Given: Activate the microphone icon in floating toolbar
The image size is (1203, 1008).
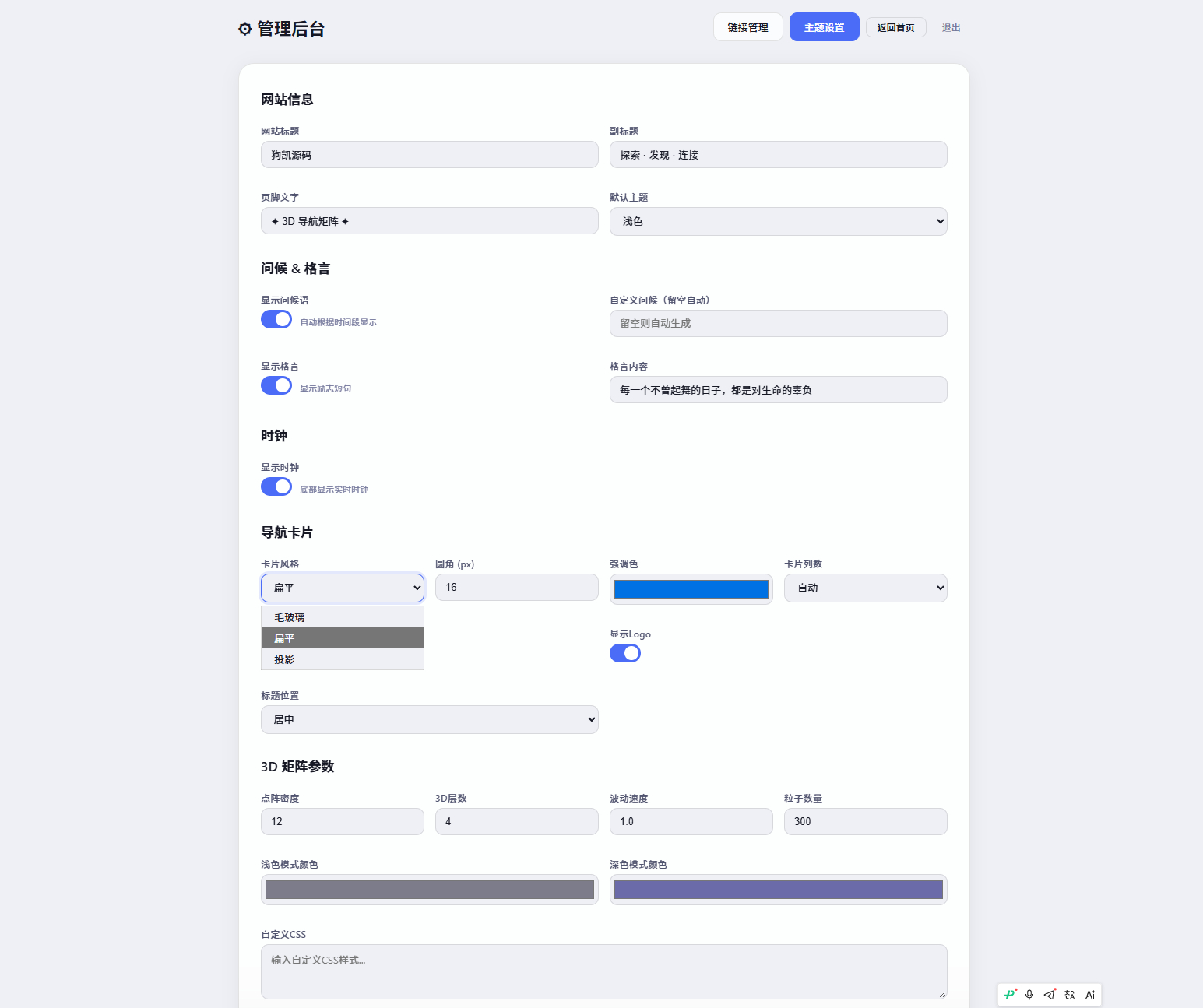Looking at the screenshot, I should [1029, 995].
